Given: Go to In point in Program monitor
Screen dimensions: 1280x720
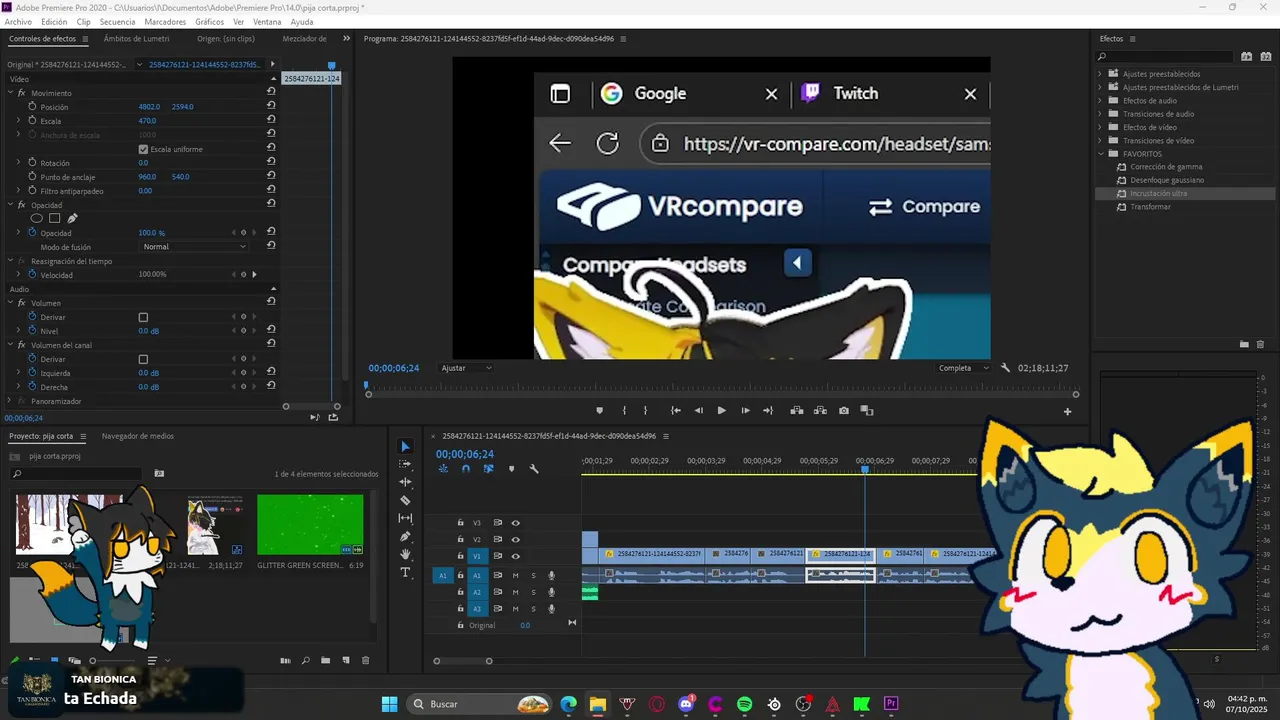Looking at the screenshot, I should pyautogui.click(x=676, y=410).
